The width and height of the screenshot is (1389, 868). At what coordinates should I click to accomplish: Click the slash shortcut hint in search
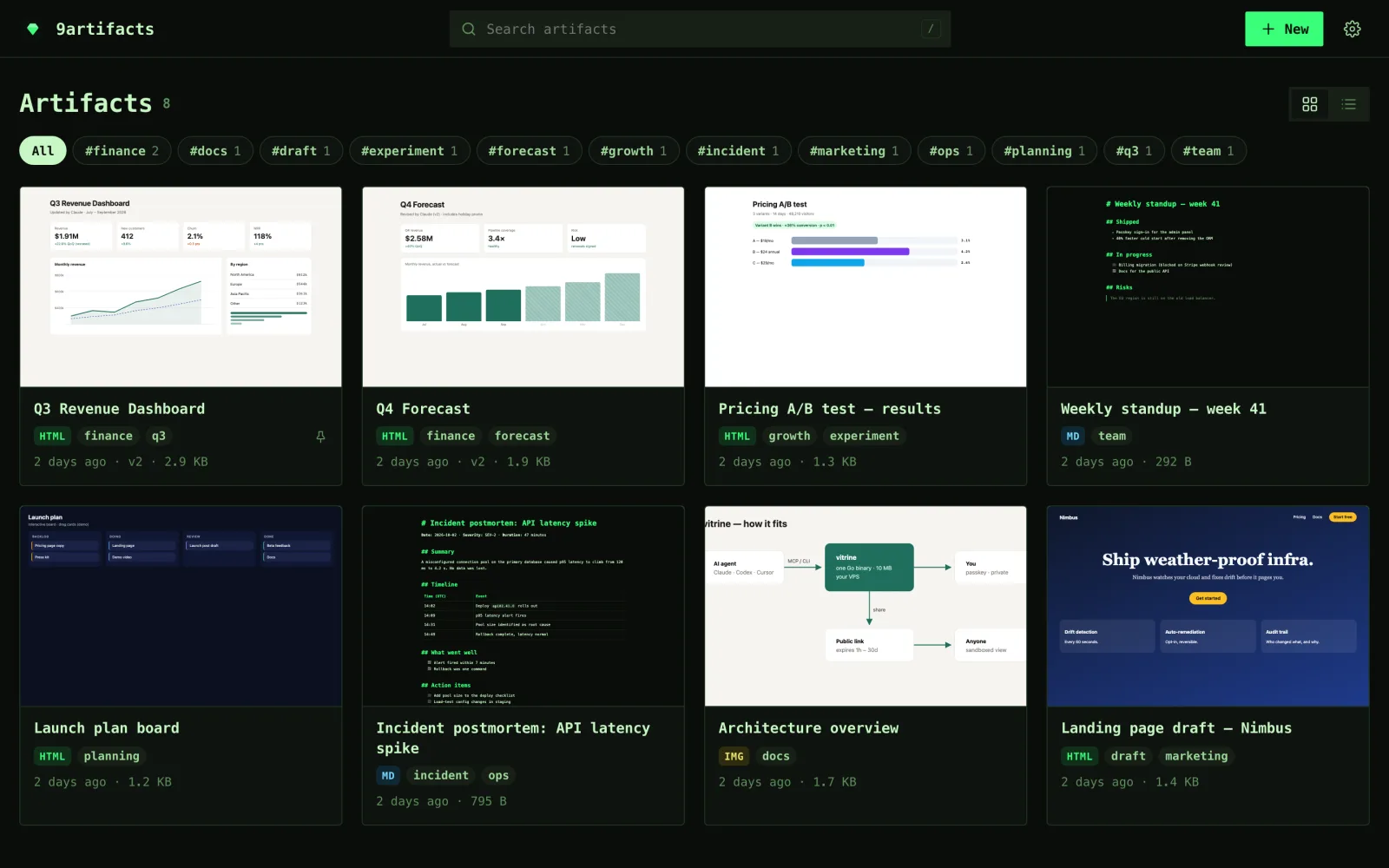931,29
